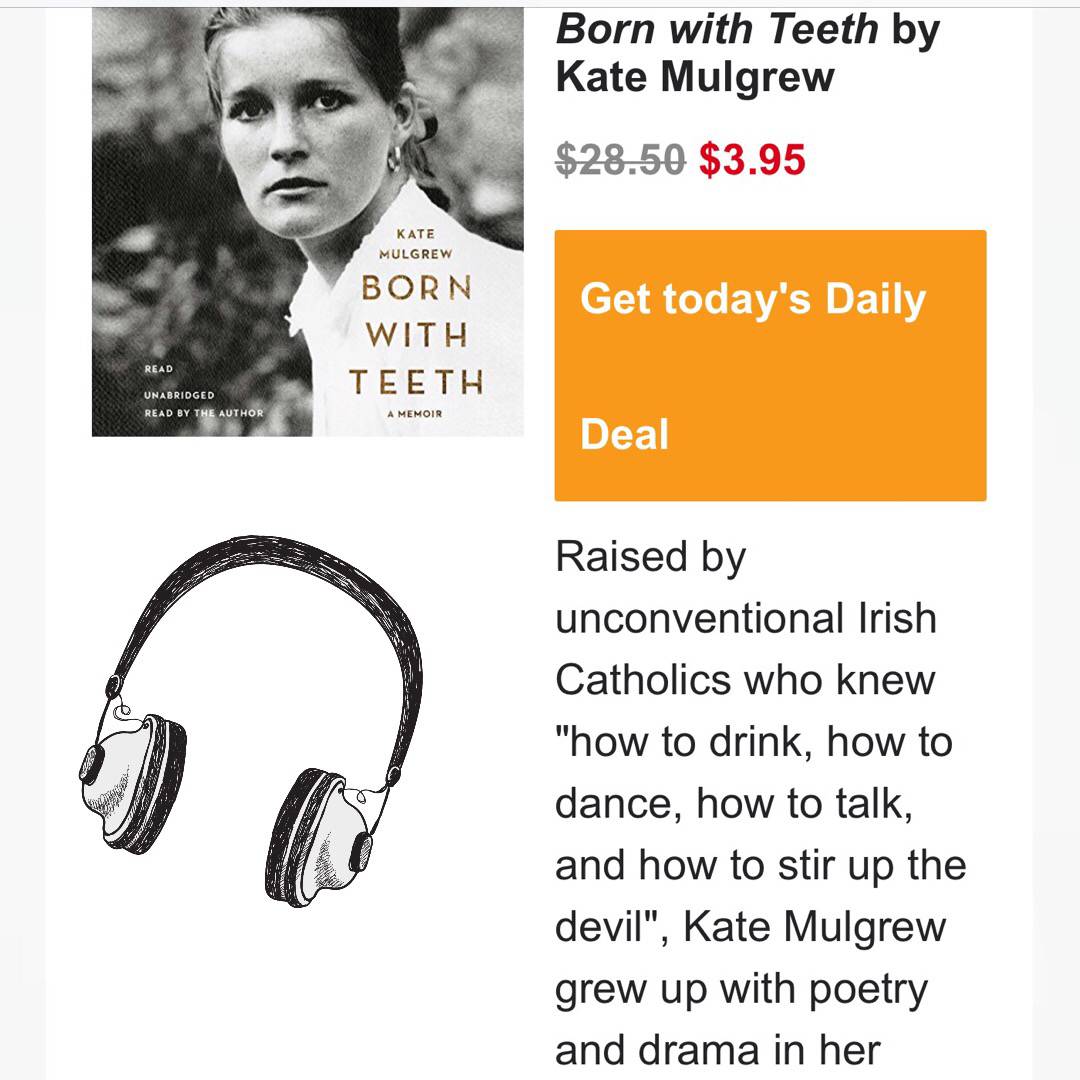The width and height of the screenshot is (1080, 1080).
Task: Click the italic Born with Teeth heading
Action: click(x=714, y=30)
